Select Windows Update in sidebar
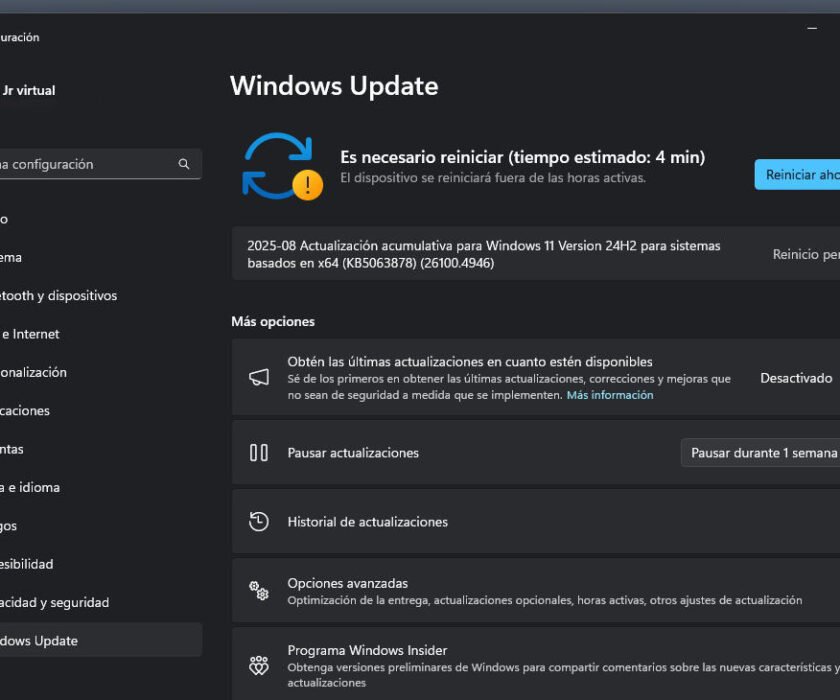The image size is (840, 700). coord(101,640)
